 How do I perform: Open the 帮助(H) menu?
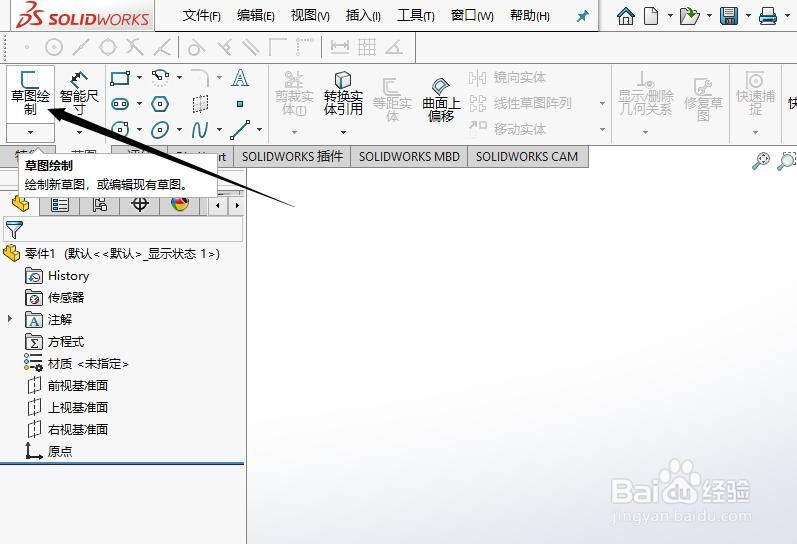tap(530, 16)
